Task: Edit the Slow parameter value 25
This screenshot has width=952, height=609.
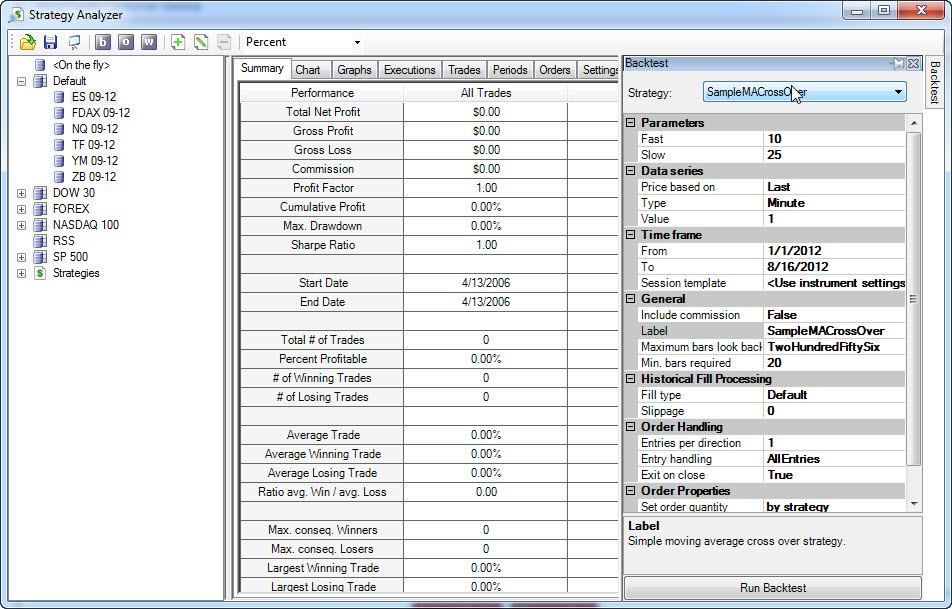Action: [x=834, y=155]
